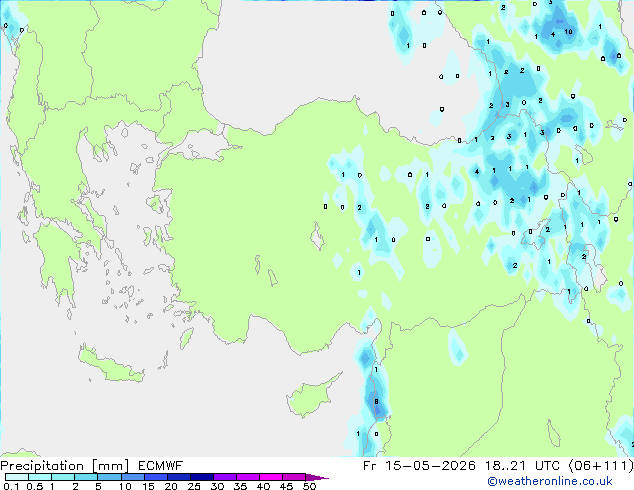Click the arrow tip beyond 50 mm

[x=317, y=477]
